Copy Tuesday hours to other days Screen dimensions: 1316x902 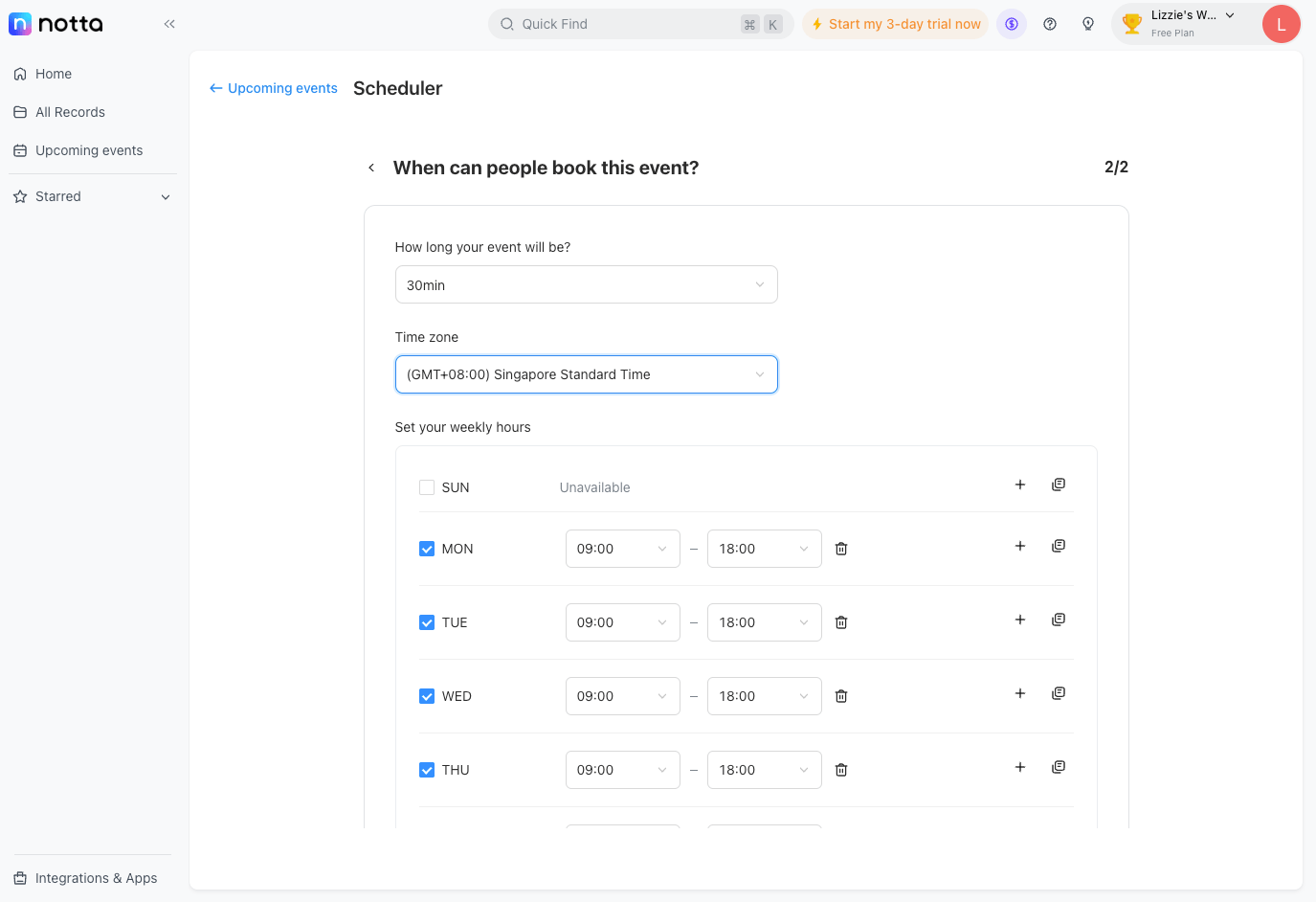coord(1059,620)
